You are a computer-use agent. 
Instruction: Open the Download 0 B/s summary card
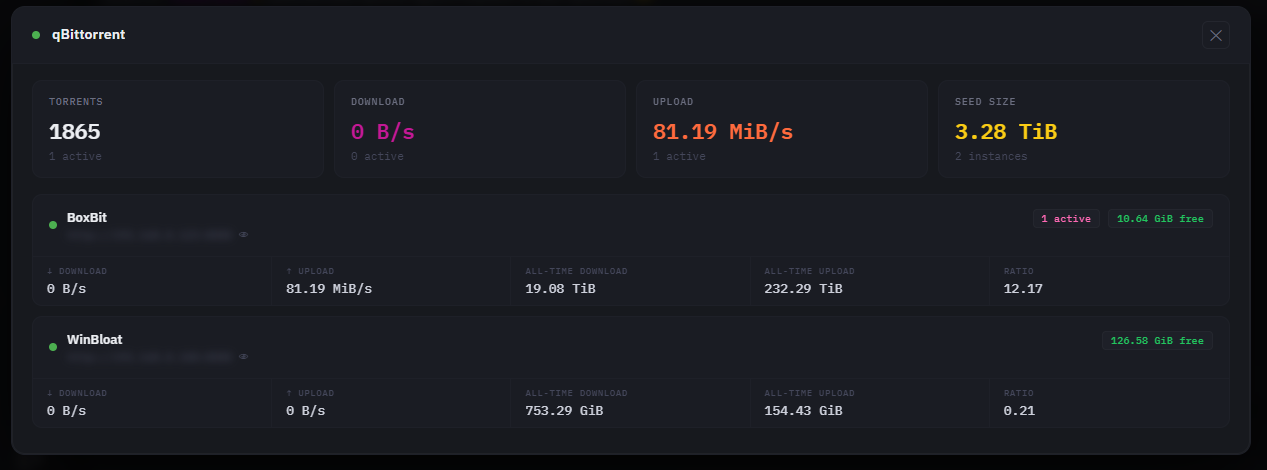click(x=480, y=129)
